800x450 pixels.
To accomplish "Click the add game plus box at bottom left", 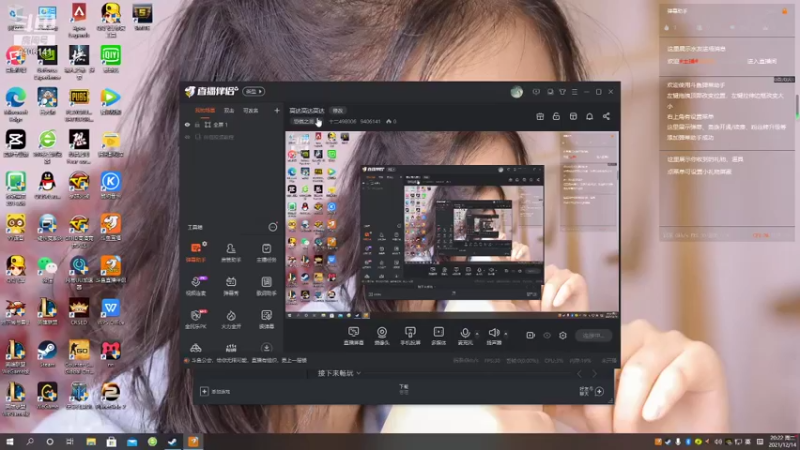I will pos(204,391).
